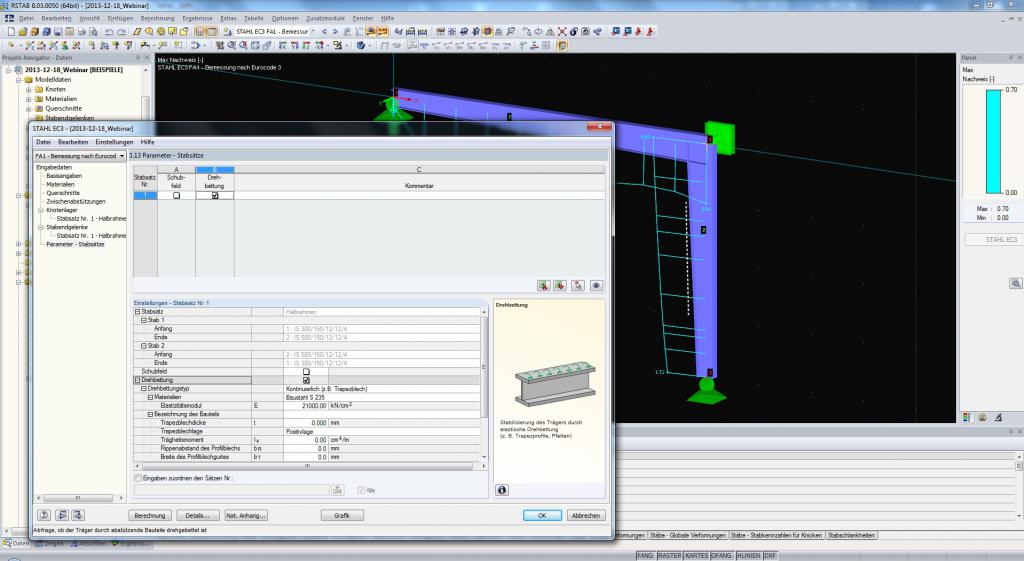Click the rightmost red icon in top toolbar
Viewport: 1024px width, 561px height.
650,31
